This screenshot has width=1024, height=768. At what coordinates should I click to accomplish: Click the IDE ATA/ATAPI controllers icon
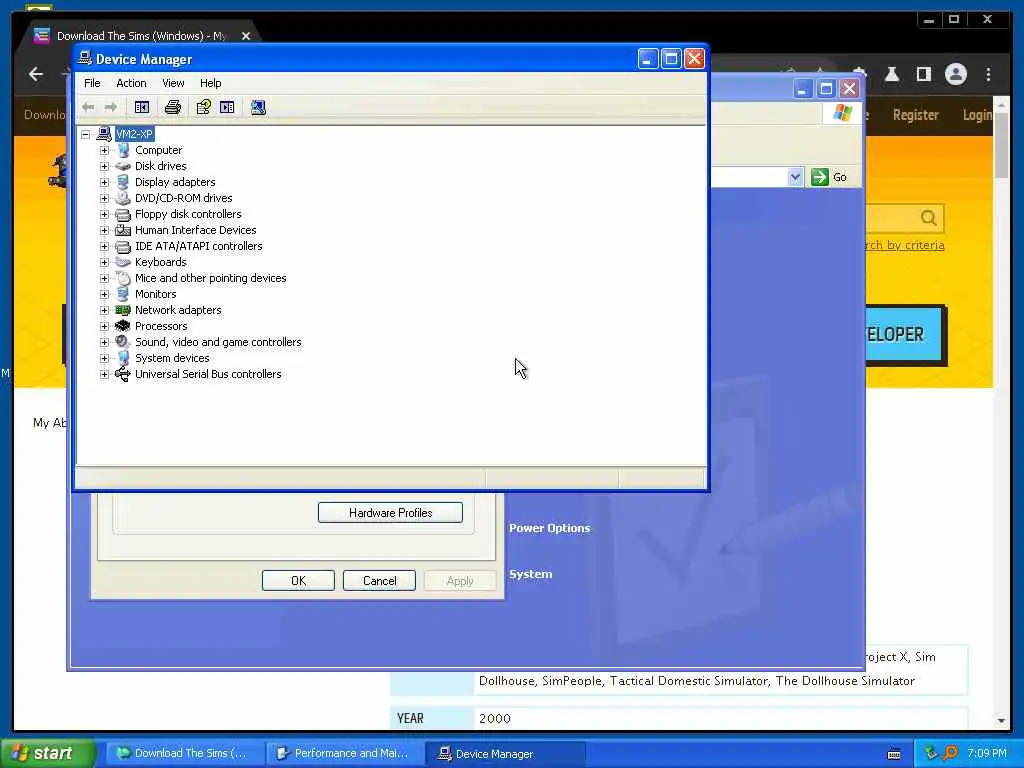tap(123, 246)
